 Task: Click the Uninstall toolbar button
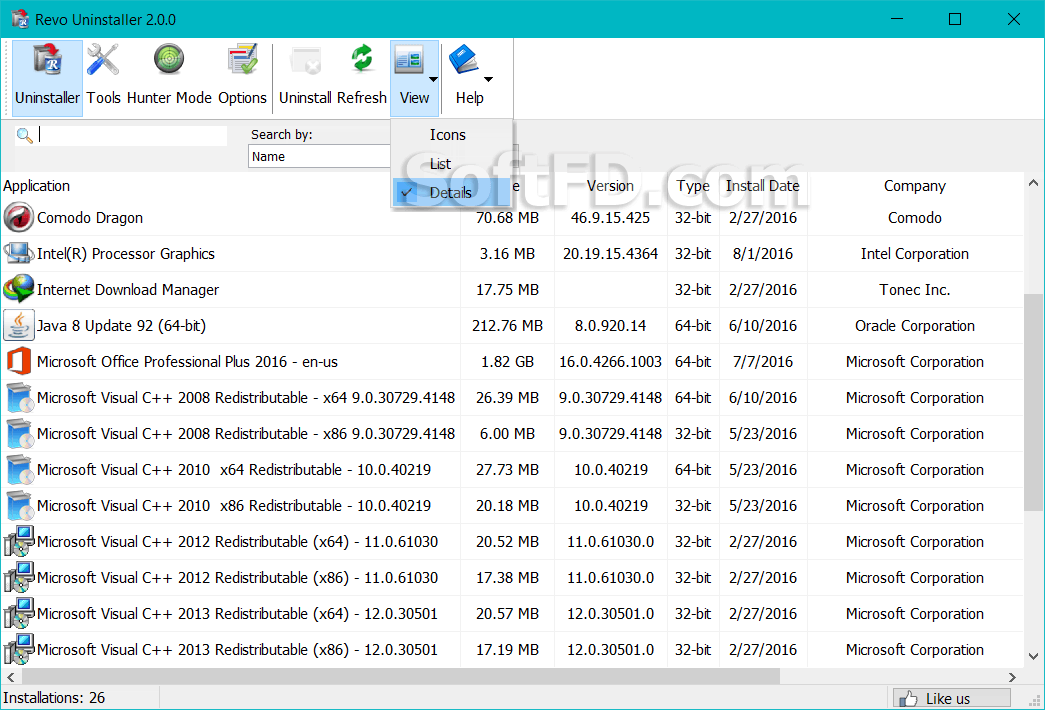(x=305, y=78)
